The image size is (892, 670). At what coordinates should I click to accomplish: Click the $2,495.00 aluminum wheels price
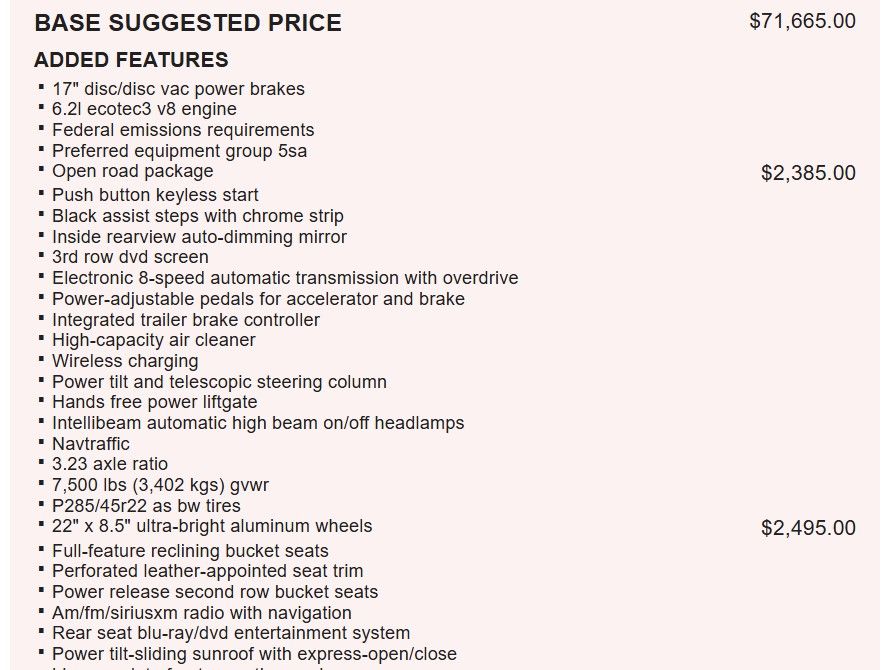808,528
